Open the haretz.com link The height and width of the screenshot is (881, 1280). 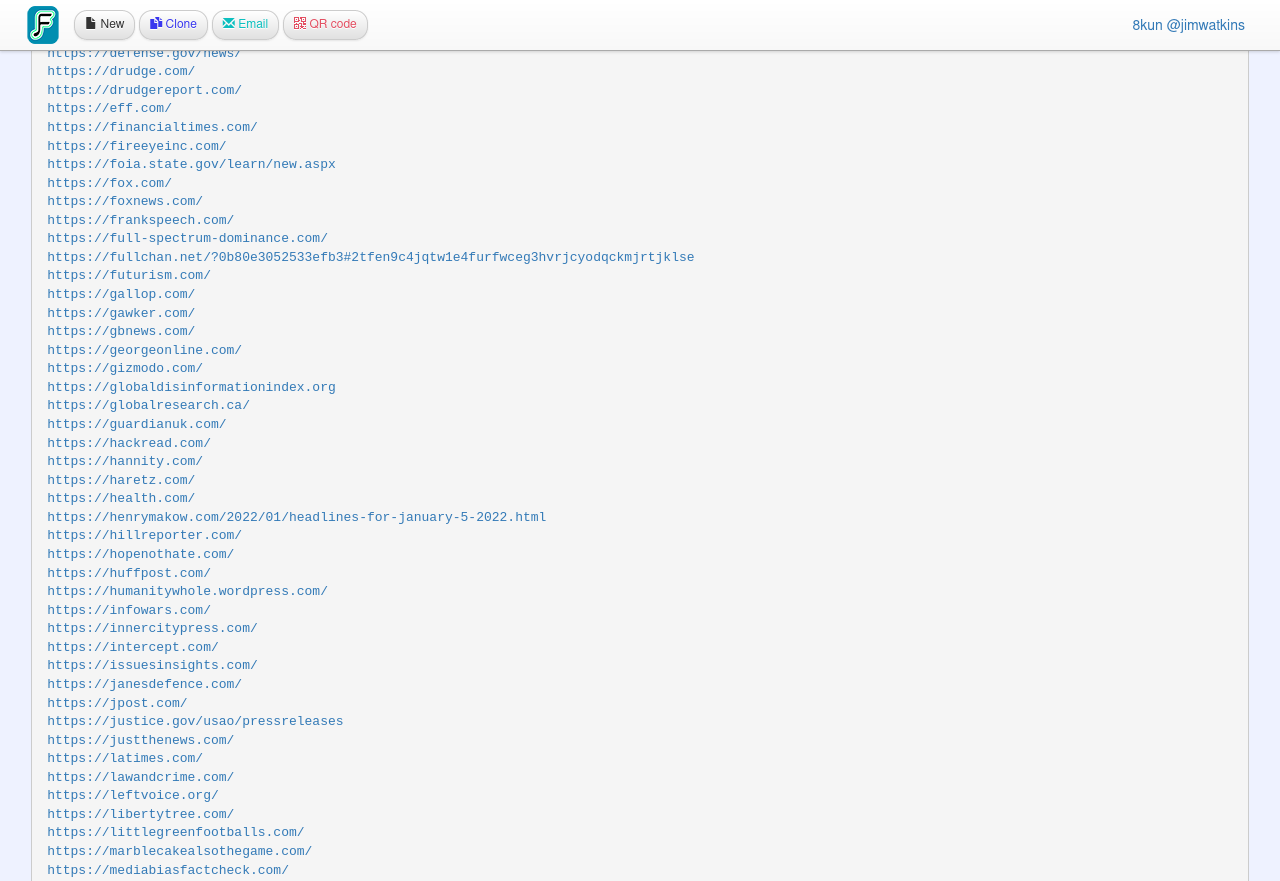click(121, 481)
